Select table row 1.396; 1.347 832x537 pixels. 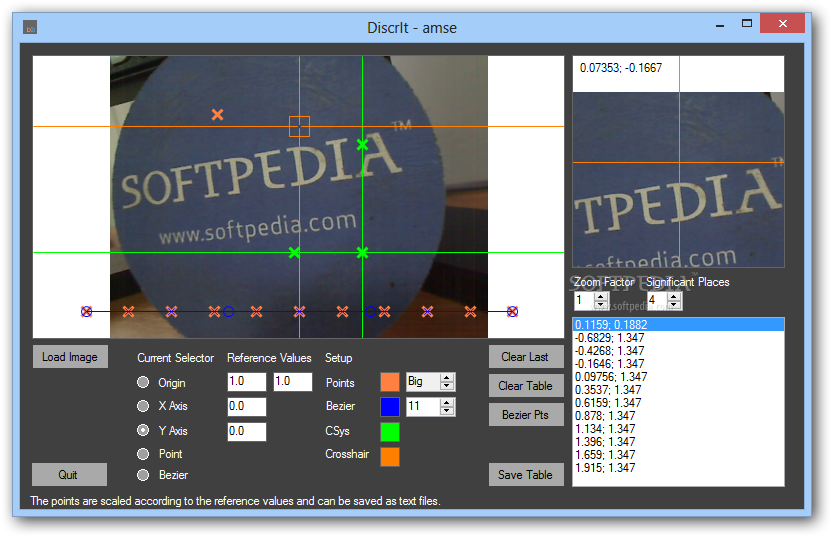pos(678,441)
